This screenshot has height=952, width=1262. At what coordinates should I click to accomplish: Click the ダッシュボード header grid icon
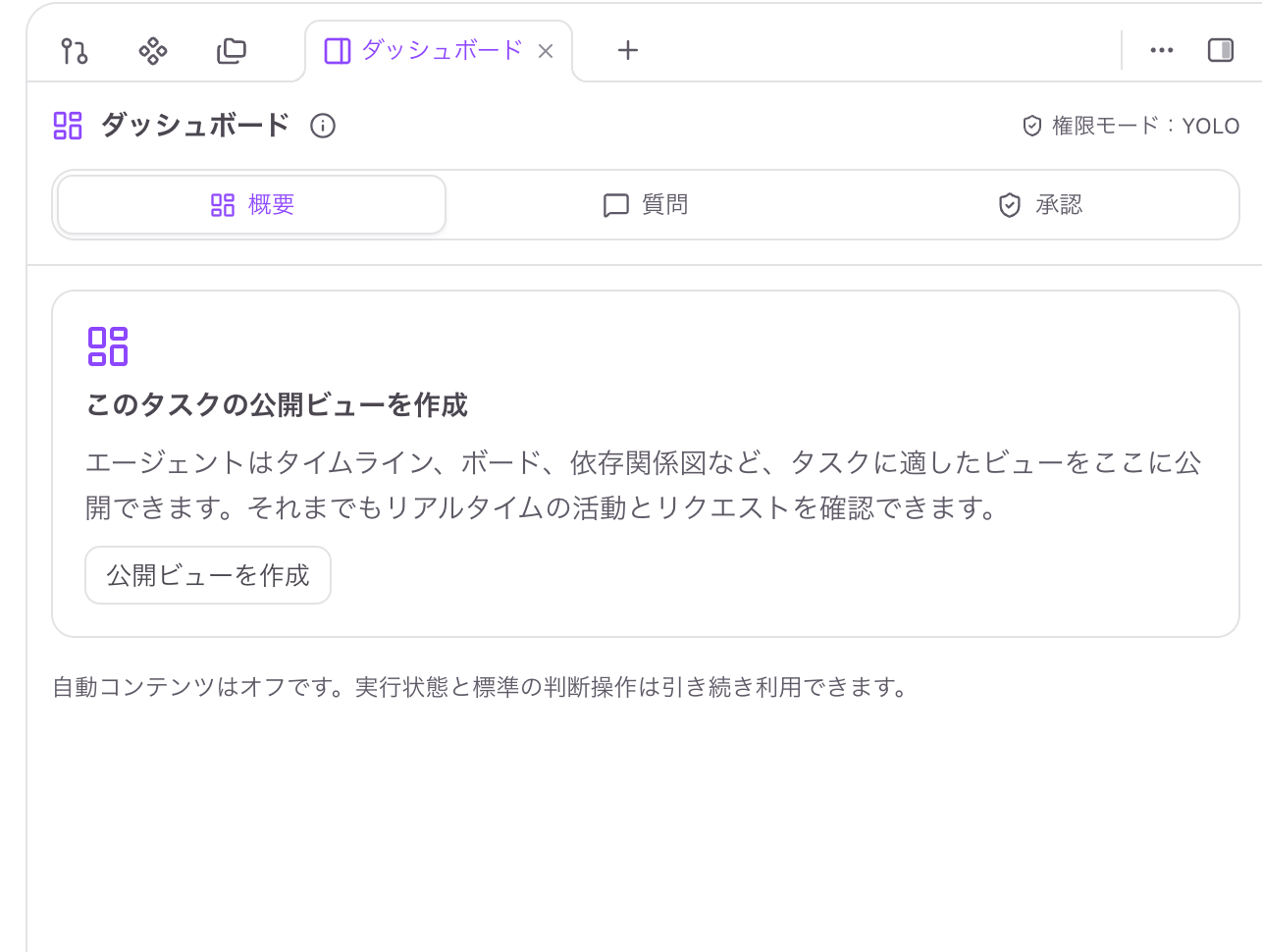[68, 126]
